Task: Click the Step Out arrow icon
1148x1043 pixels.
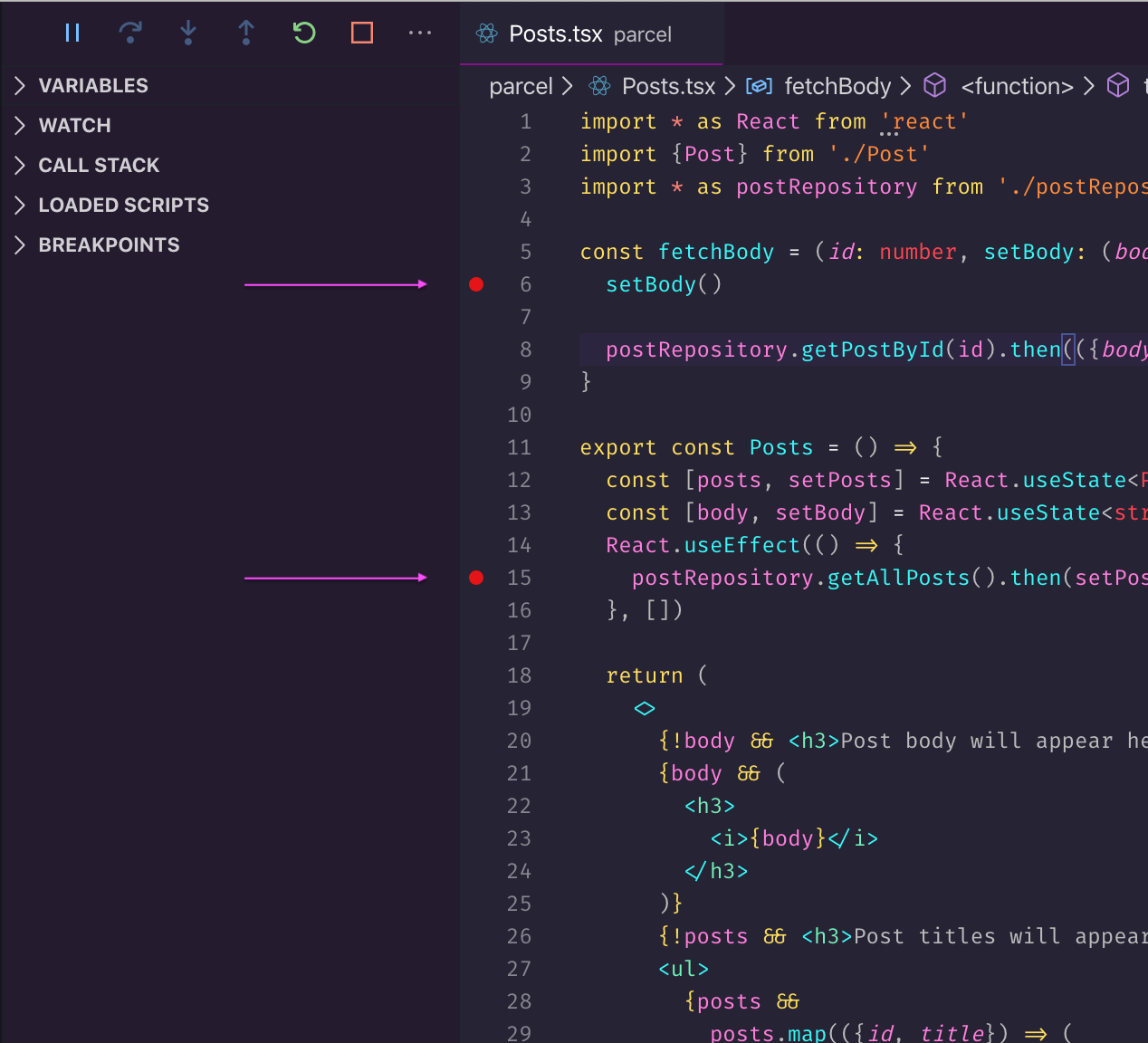Action: [246, 33]
